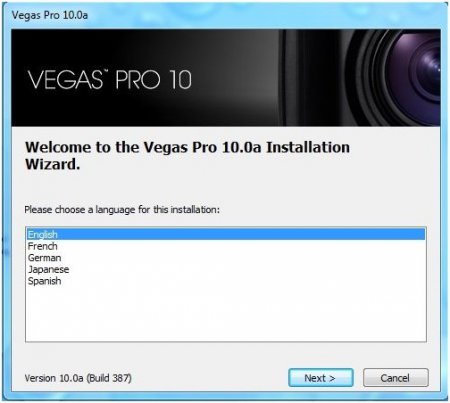450x403 pixels.
Task: Click the Next > button
Action: (x=321, y=378)
